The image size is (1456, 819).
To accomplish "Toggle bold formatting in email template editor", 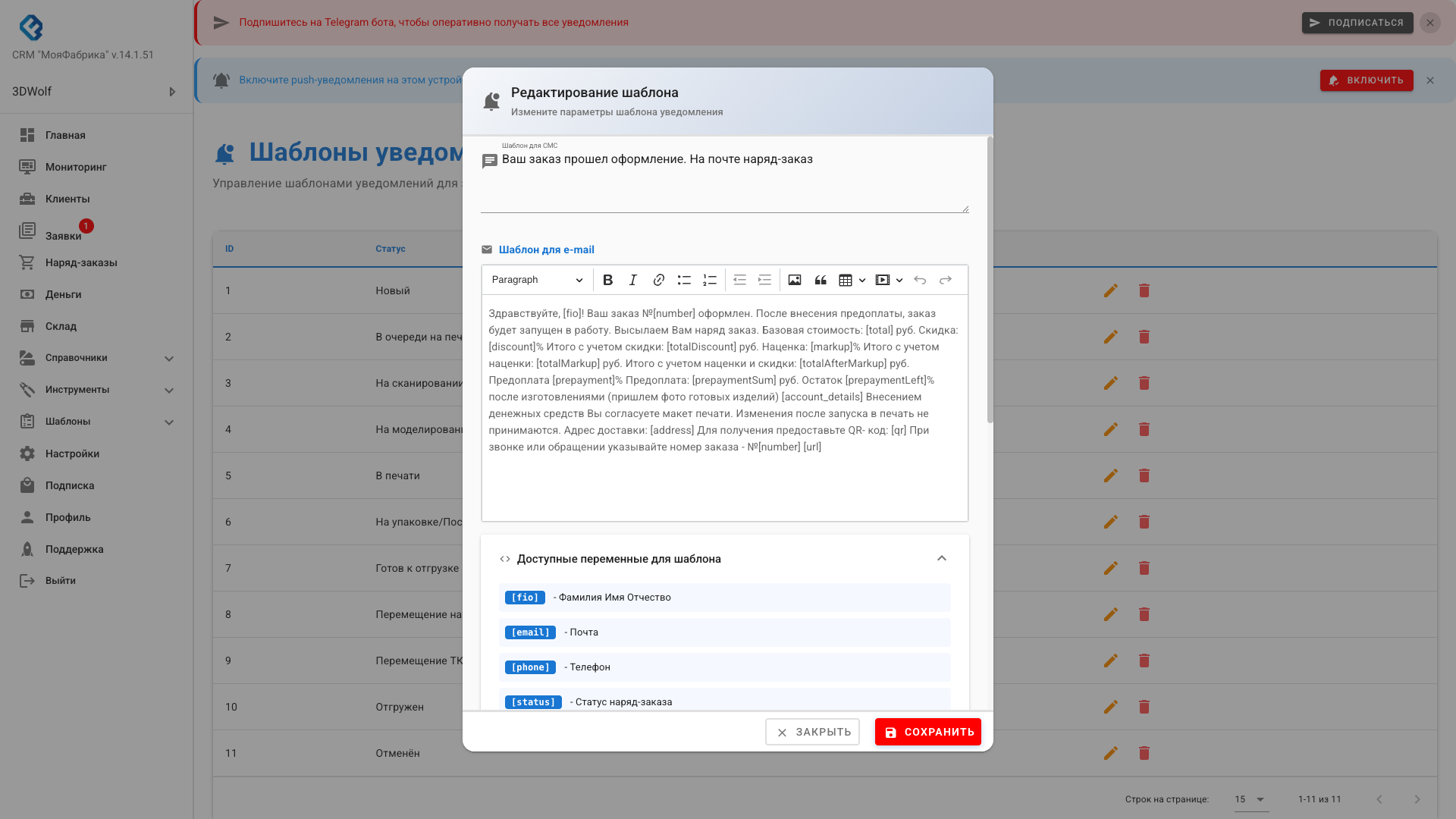I will coord(607,280).
